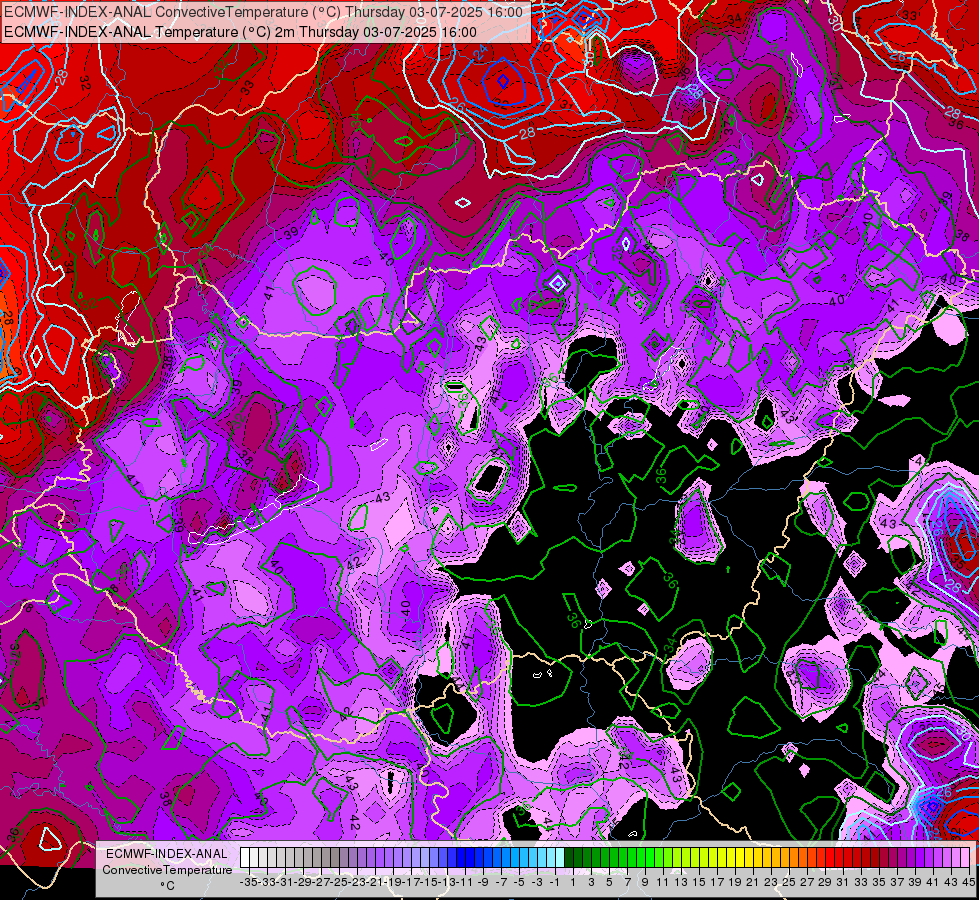Click the legend heading ECMWF-INDEX-ANAL
This screenshot has width=979, height=900.
tap(167, 854)
